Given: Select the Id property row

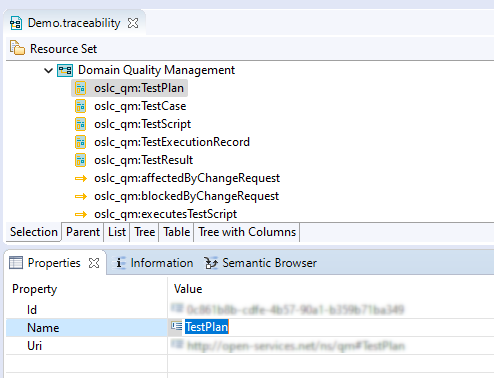Looking at the screenshot, I should pos(250,309).
